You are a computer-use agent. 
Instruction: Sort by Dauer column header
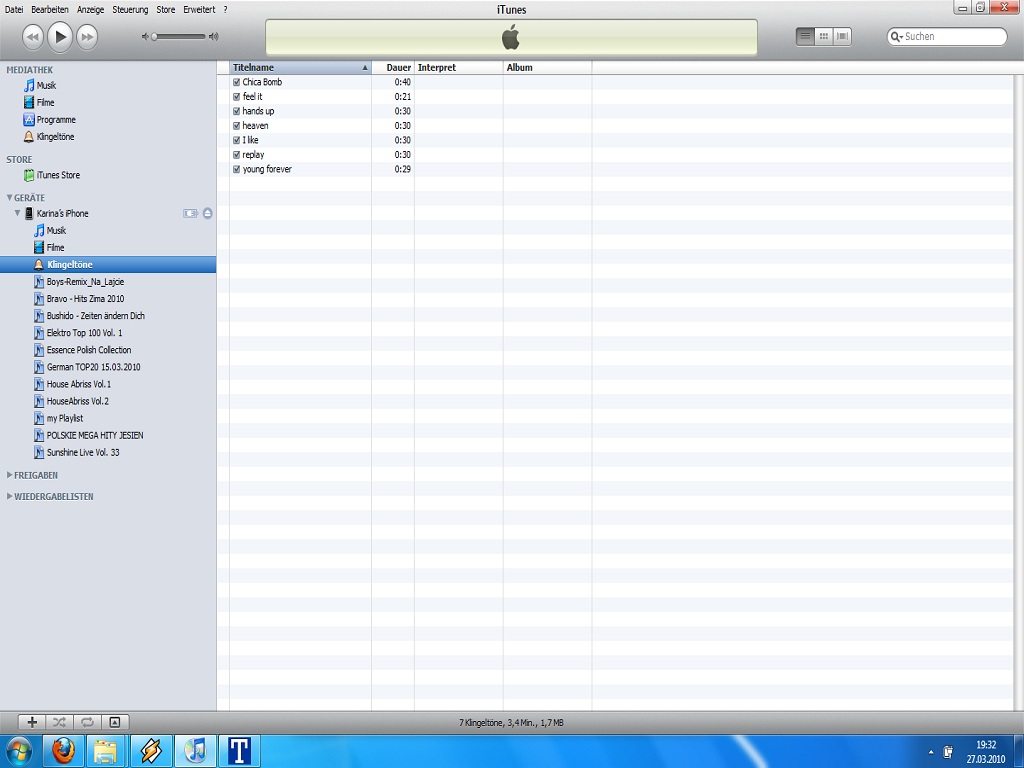pos(392,67)
